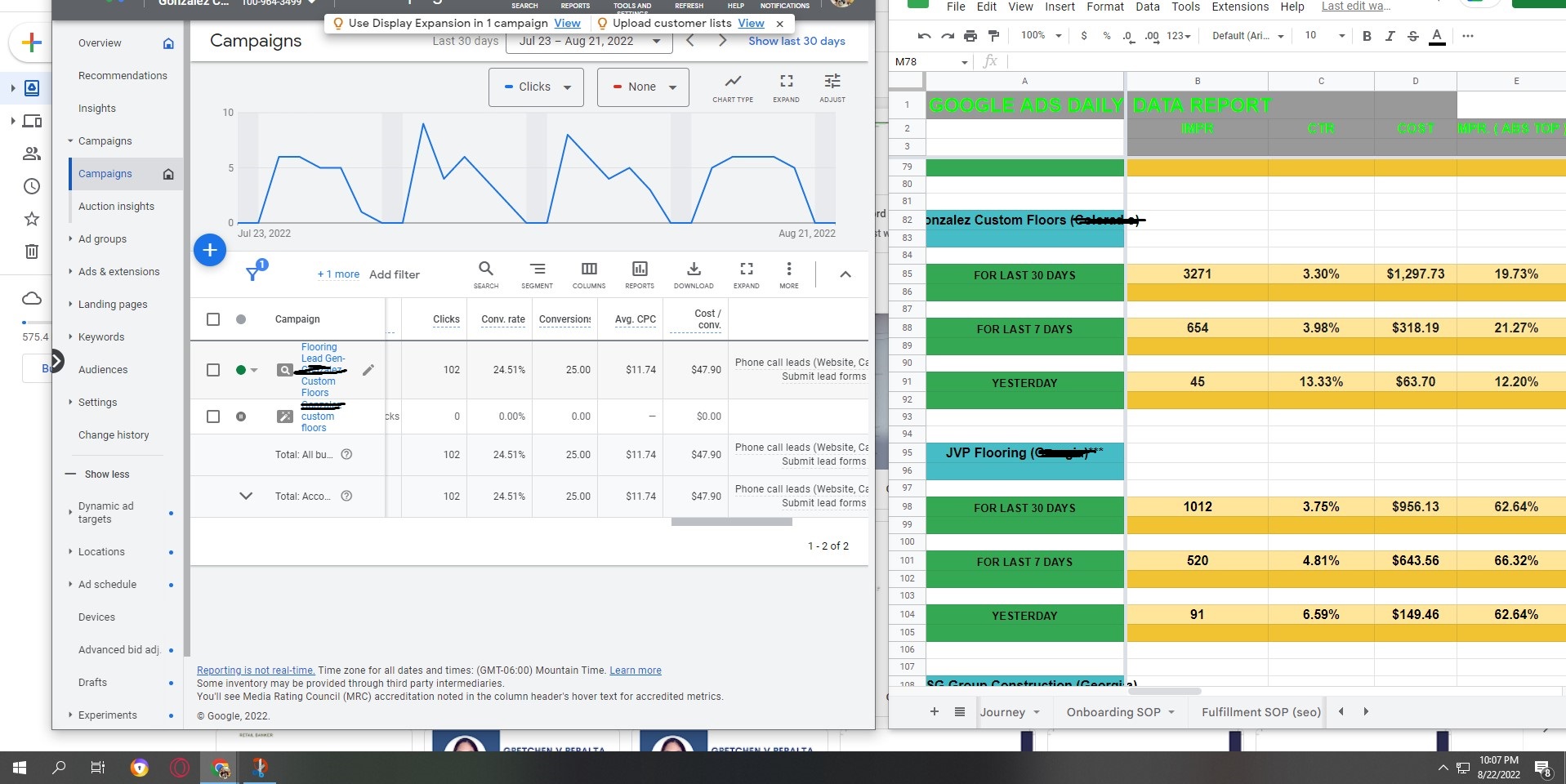
Task: Expand the Total: Account row chevron
Action: (x=245, y=496)
